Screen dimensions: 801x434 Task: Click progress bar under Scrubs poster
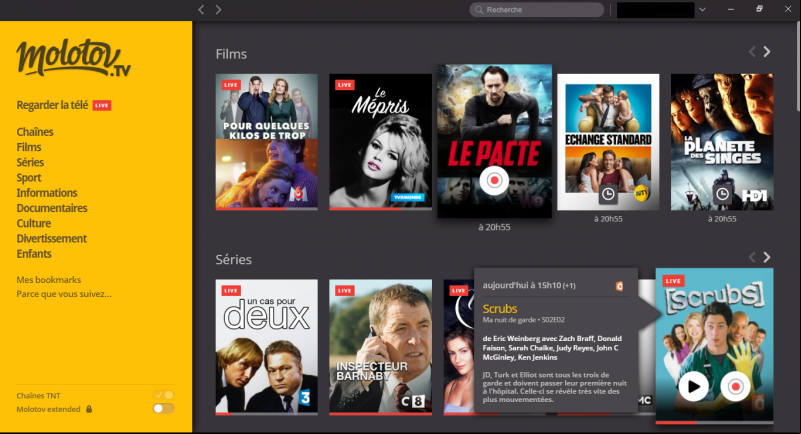click(x=714, y=423)
